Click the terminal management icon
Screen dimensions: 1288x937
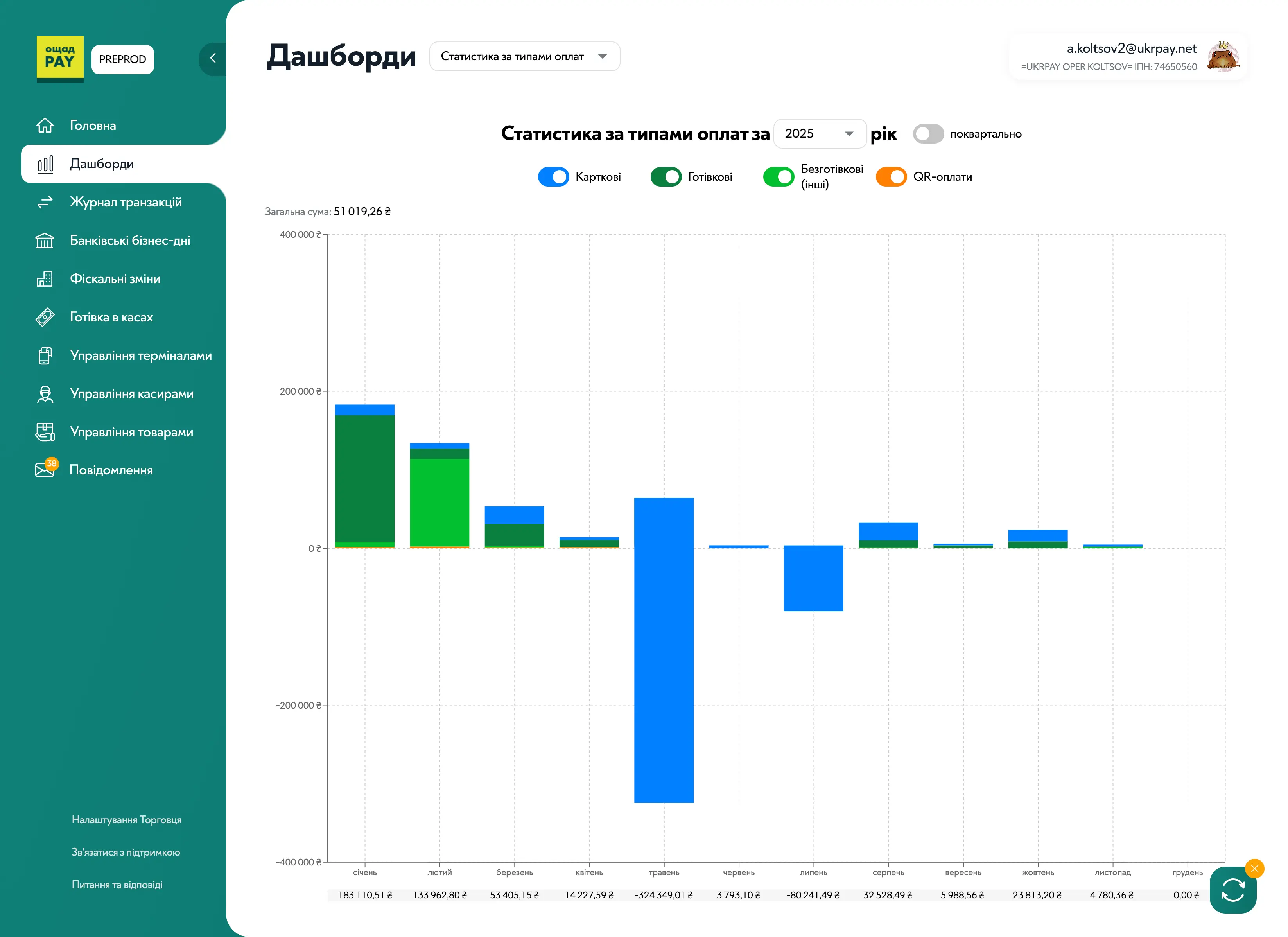point(45,355)
